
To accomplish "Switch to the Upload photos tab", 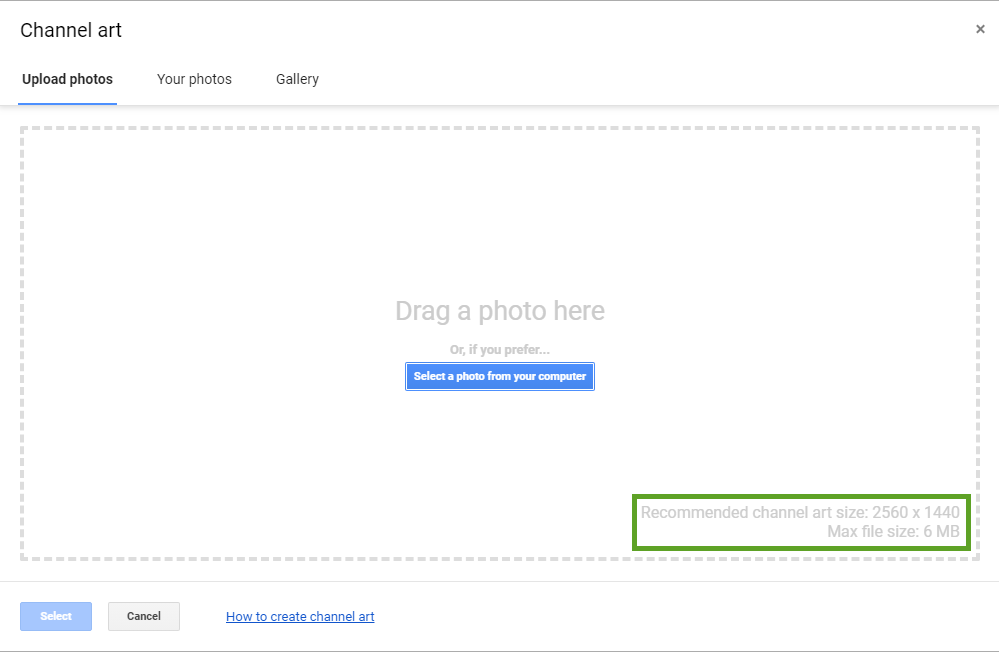I will [x=68, y=79].
